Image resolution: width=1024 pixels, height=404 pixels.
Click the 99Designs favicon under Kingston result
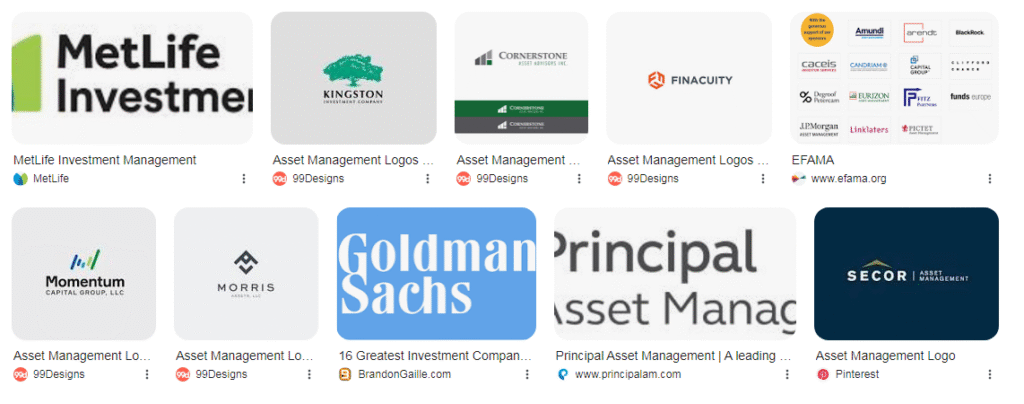280,179
